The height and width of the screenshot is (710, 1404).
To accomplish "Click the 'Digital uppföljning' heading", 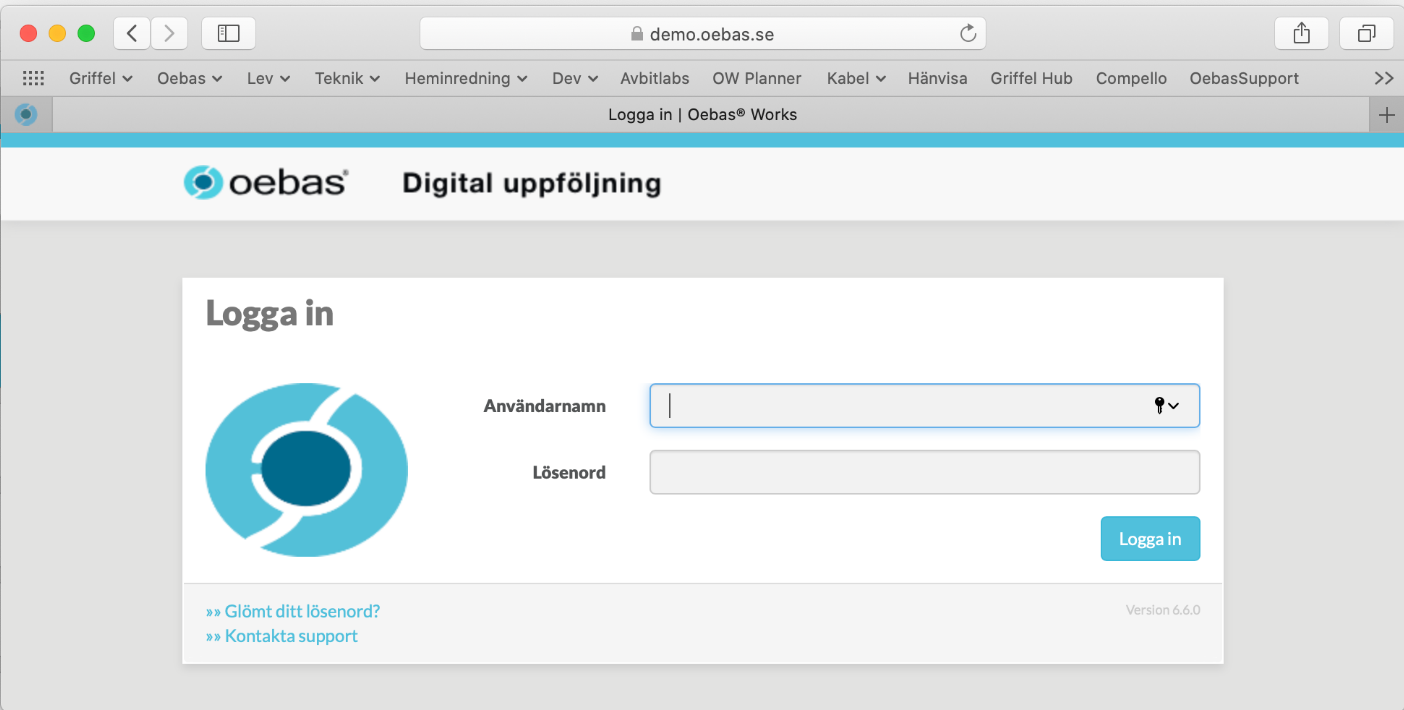I will pos(531,184).
